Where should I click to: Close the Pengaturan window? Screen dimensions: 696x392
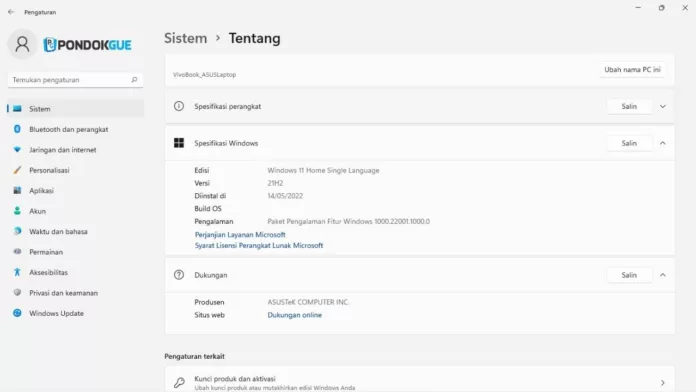point(685,8)
